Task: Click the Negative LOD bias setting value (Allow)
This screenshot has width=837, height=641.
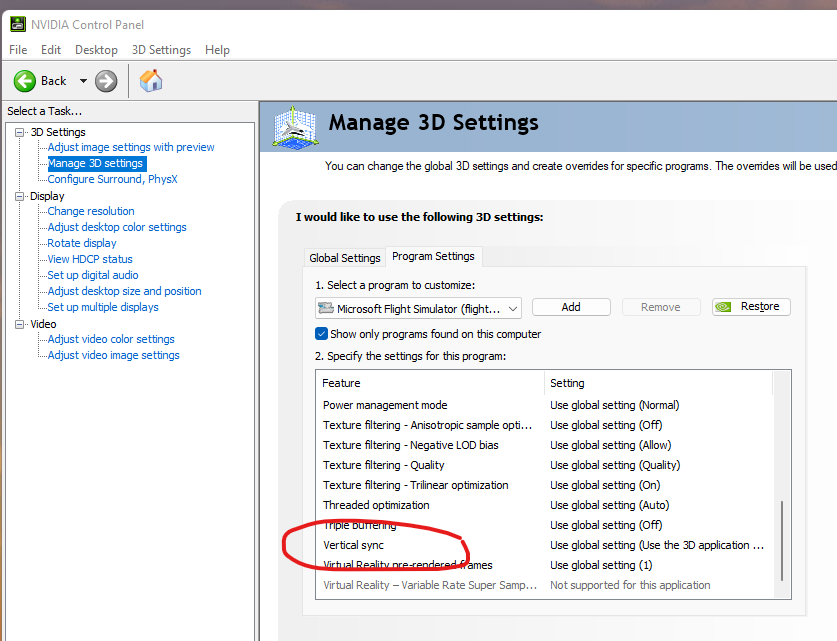Action: (611, 445)
